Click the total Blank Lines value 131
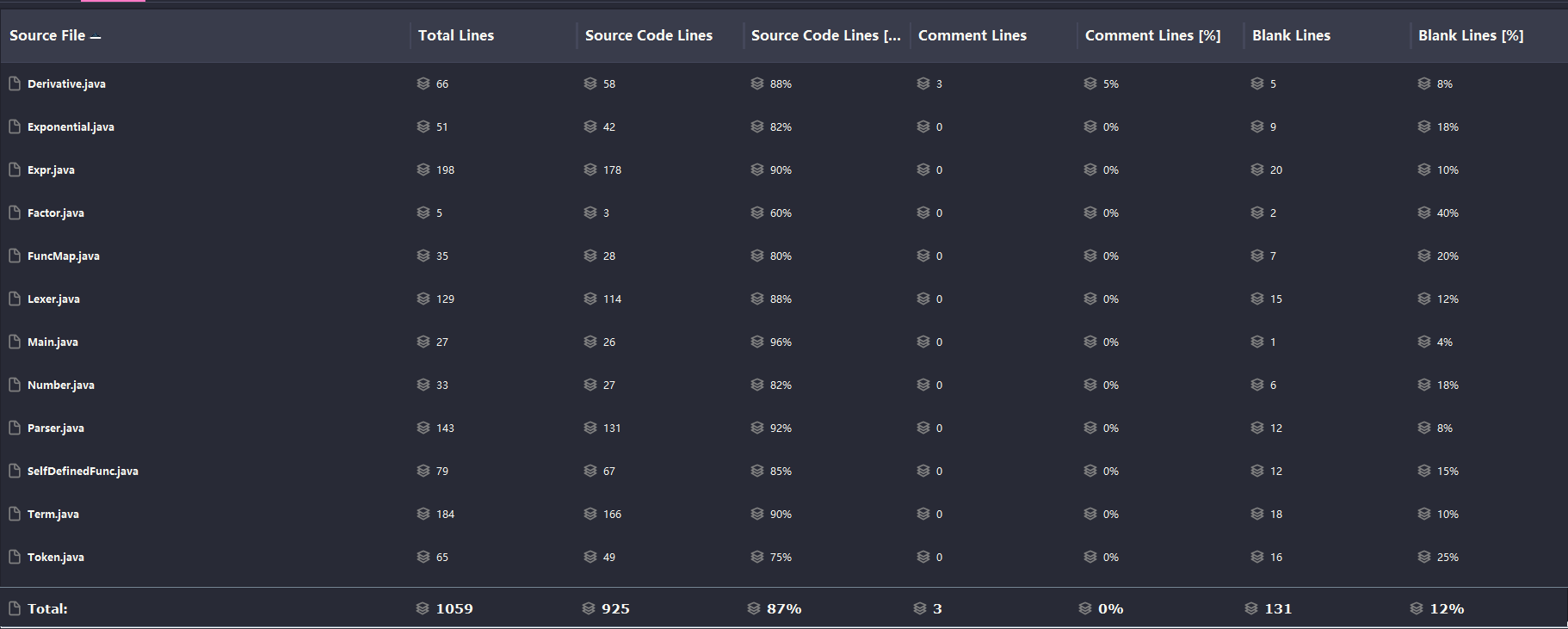This screenshot has height=629, width=1568. (1278, 608)
